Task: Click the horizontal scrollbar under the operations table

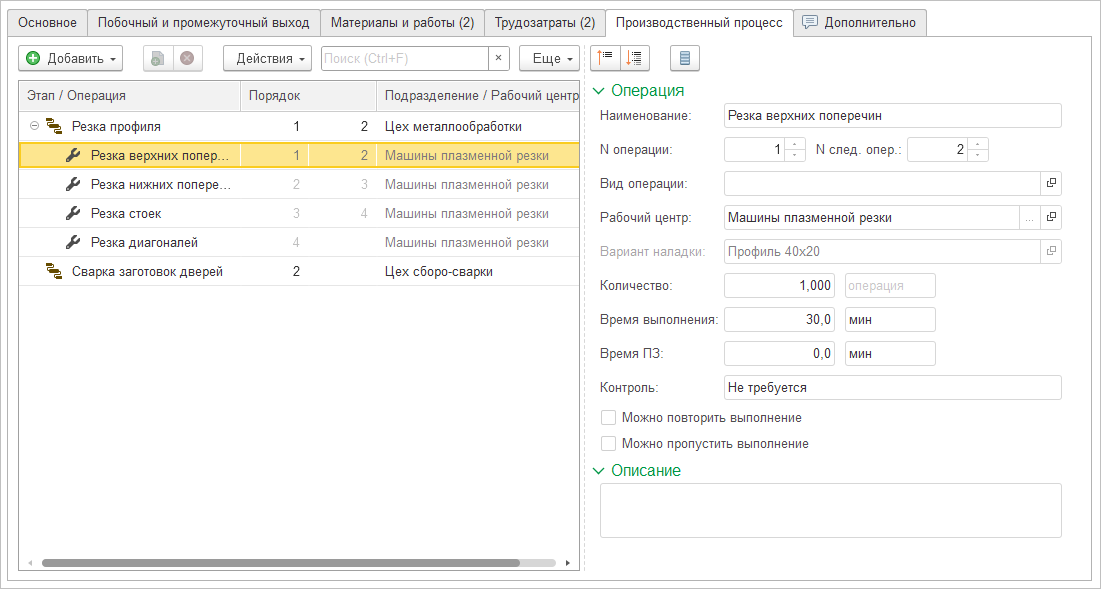Action: click(280, 563)
